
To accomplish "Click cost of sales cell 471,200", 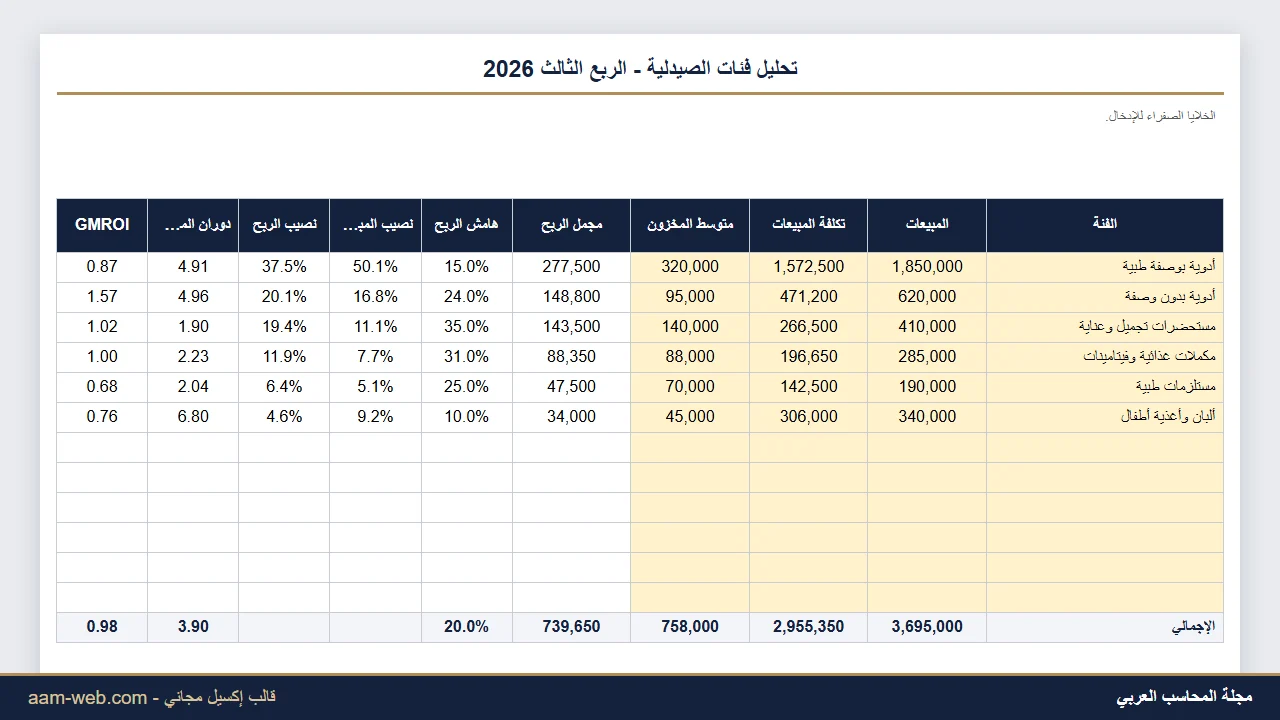I will (809, 297).
